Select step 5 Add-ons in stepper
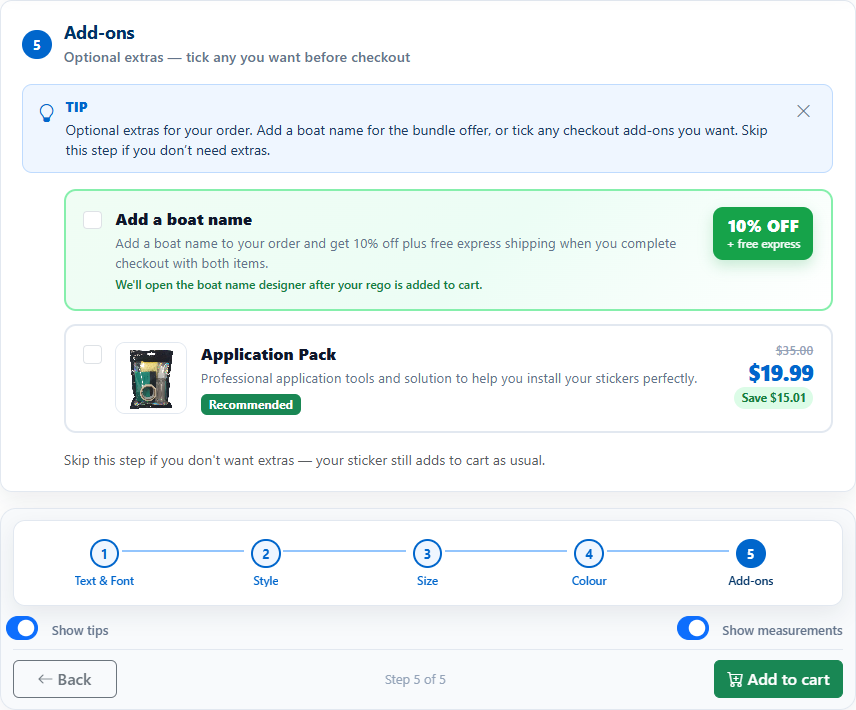 point(751,563)
